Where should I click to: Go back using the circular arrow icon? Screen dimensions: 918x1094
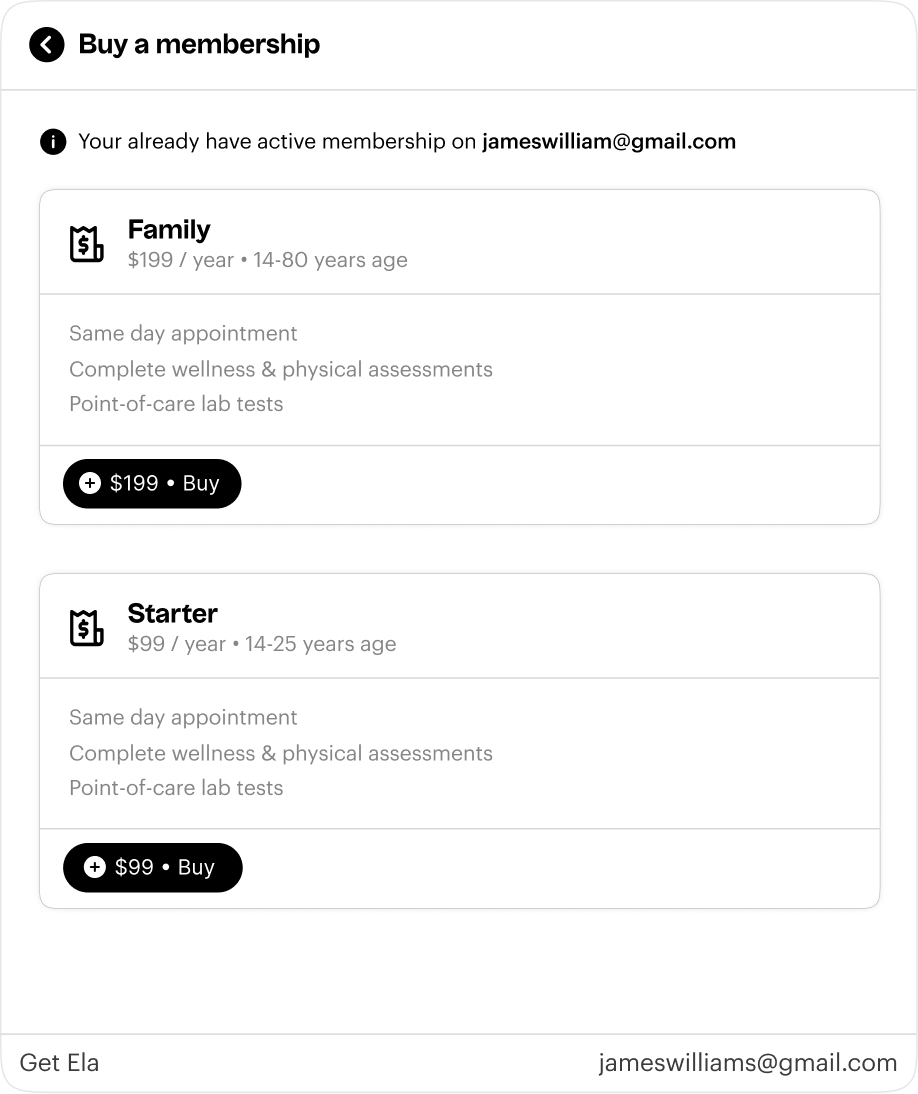[x=47, y=45]
